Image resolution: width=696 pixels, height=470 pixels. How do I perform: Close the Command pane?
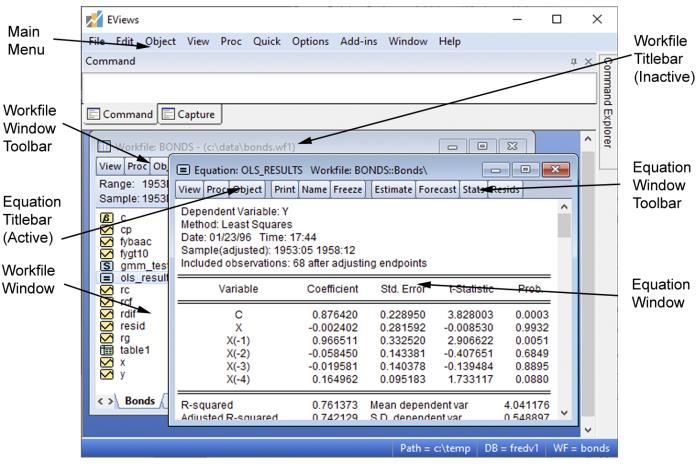coord(589,61)
